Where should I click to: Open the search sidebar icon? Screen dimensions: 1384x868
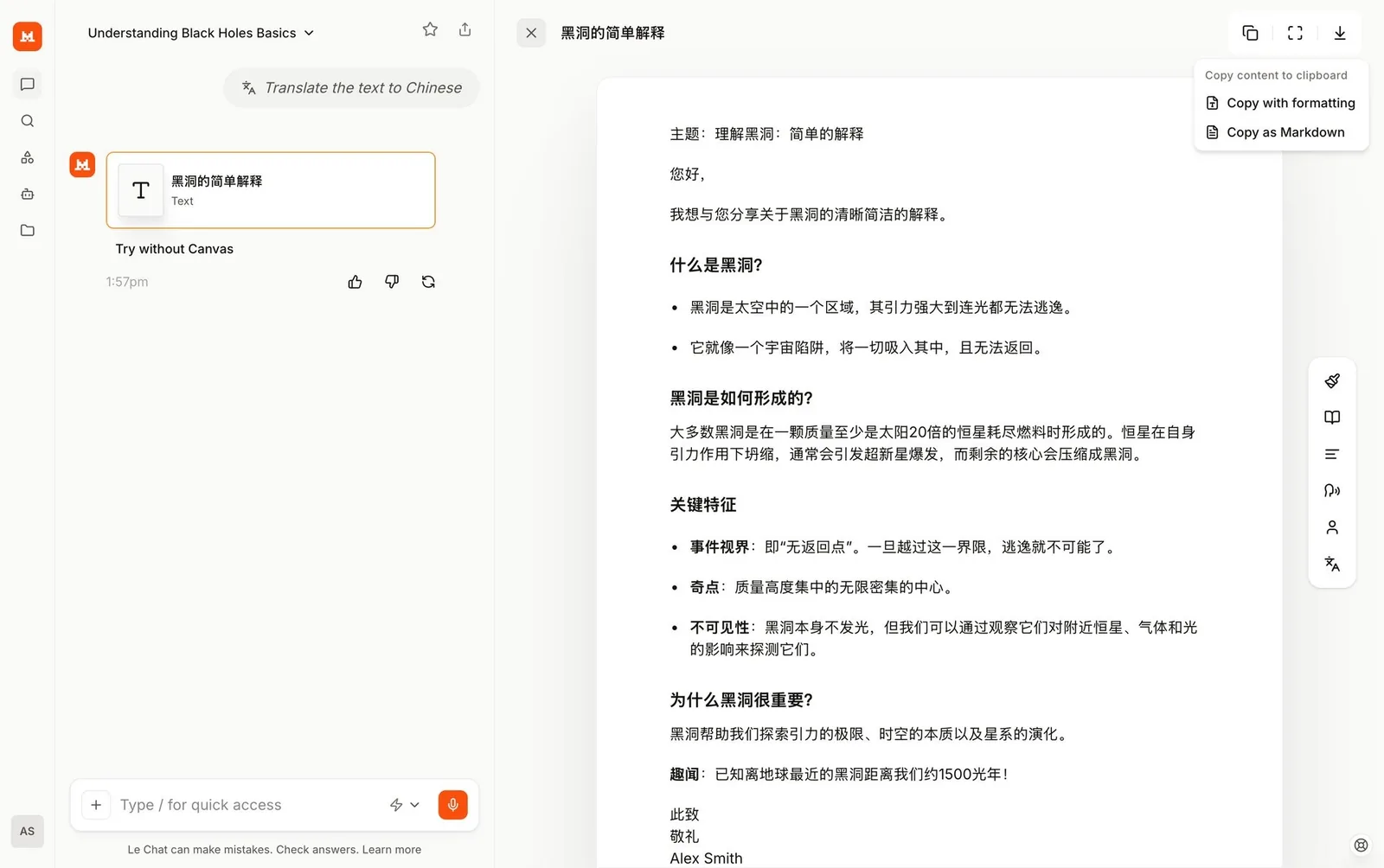[x=27, y=121]
